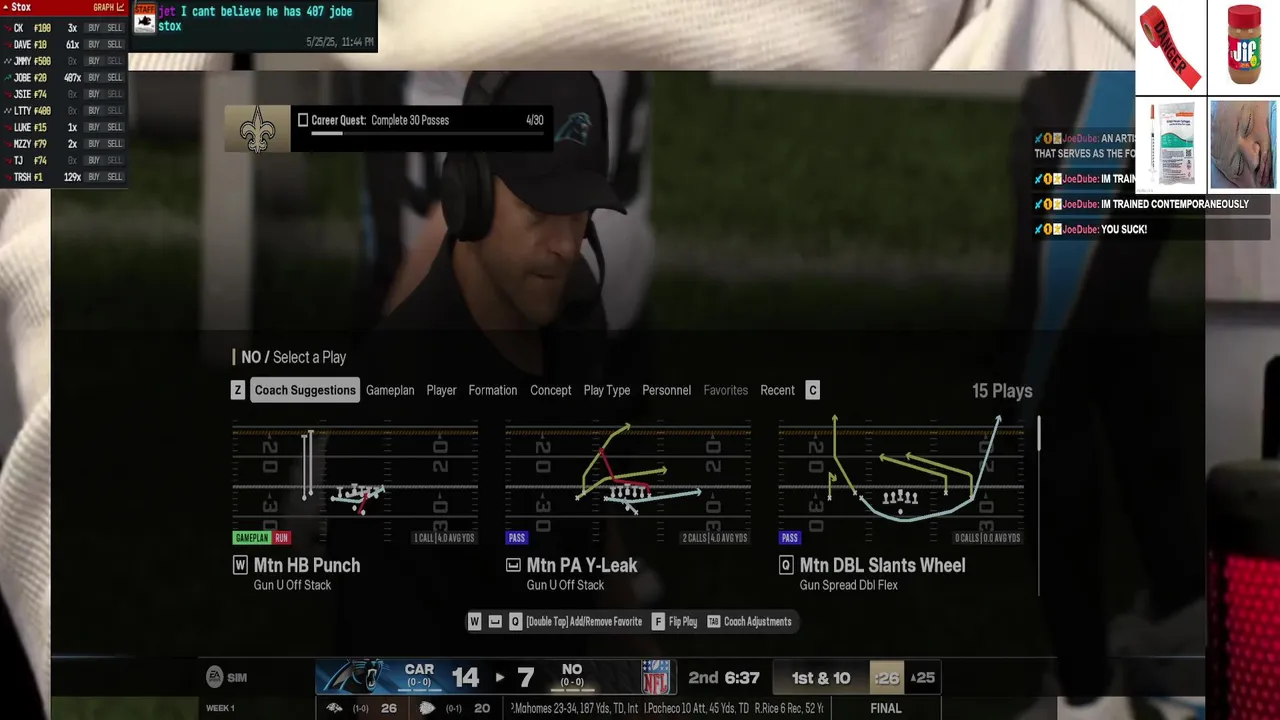Click the ':26' play clock
1280x720 pixels.
click(x=886, y=678)
